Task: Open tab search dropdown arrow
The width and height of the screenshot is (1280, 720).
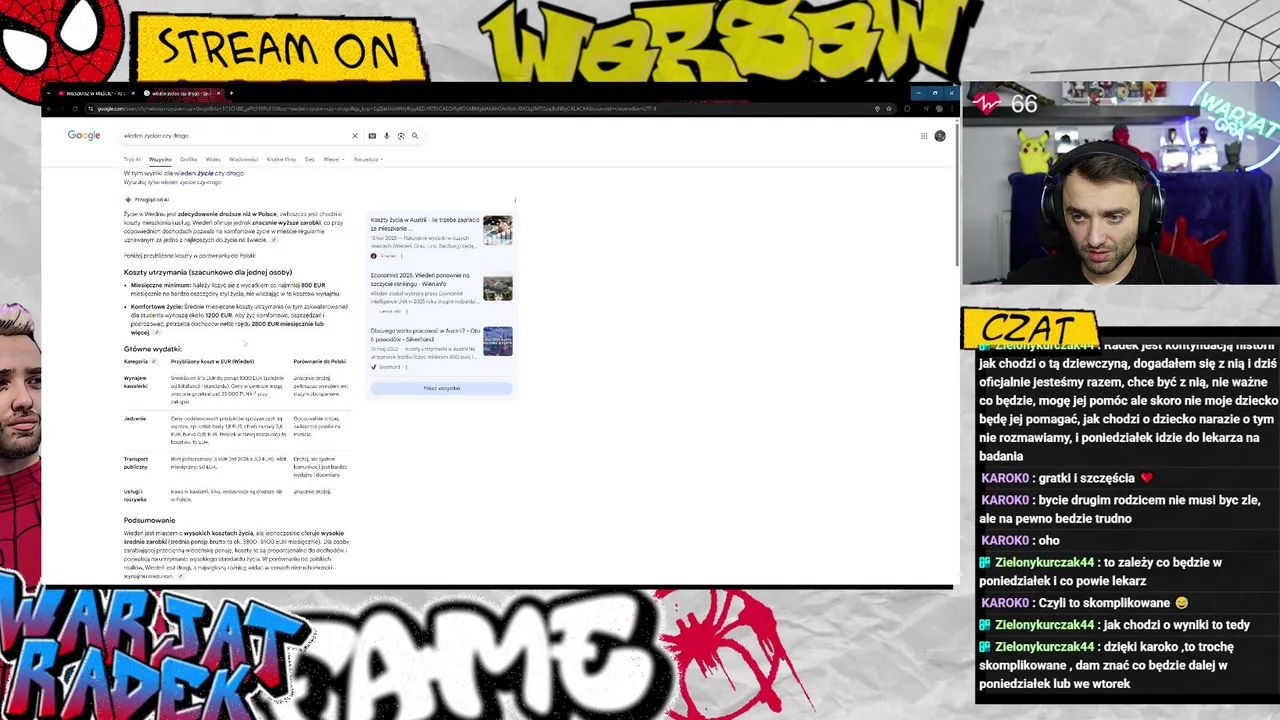Action: tap(48, 93)
